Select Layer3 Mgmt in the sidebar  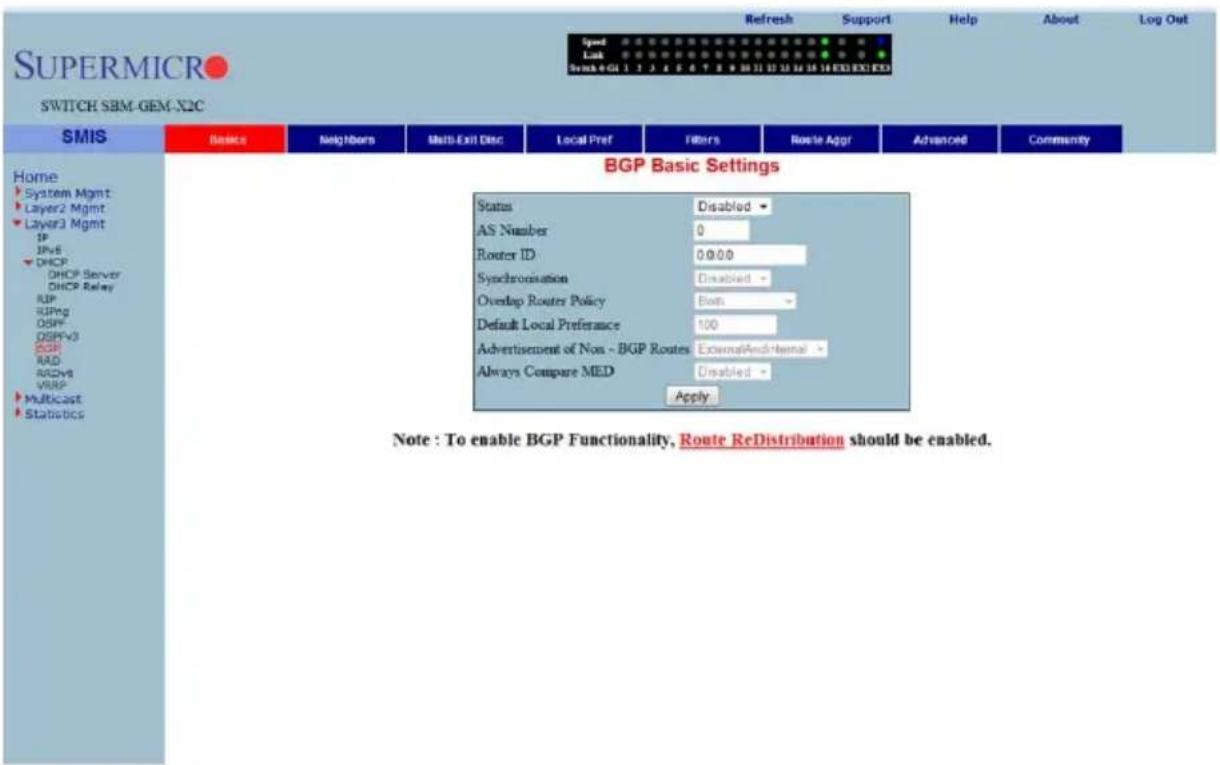click(63, 224)
